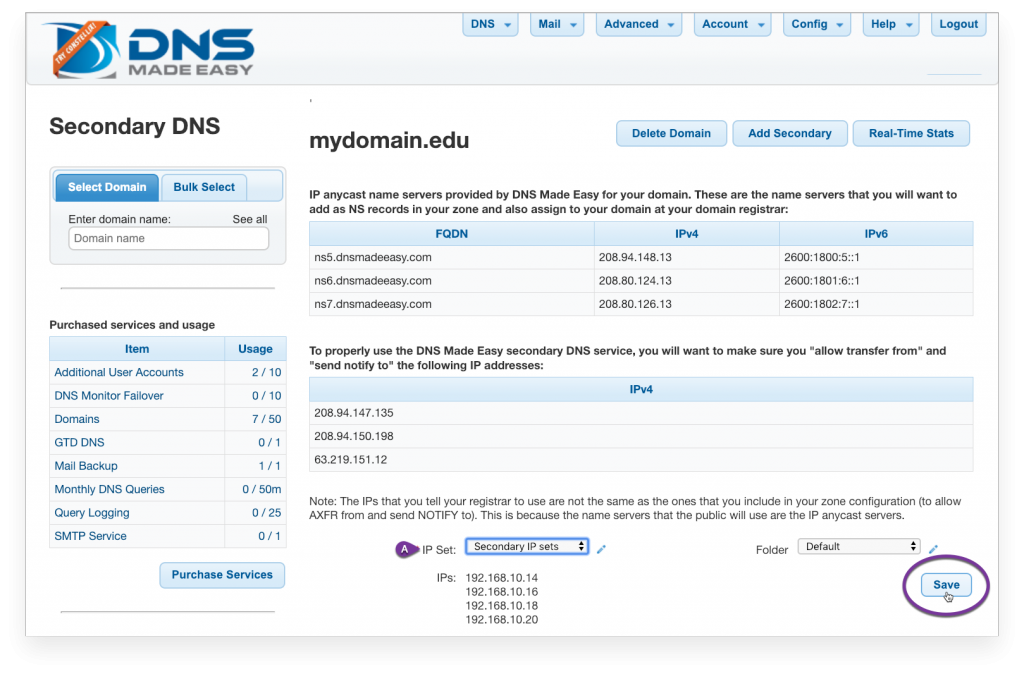The height and width of the screenshot is (674, 1024).
Task: Click the Item column header
Action: [x=137, y=349]
